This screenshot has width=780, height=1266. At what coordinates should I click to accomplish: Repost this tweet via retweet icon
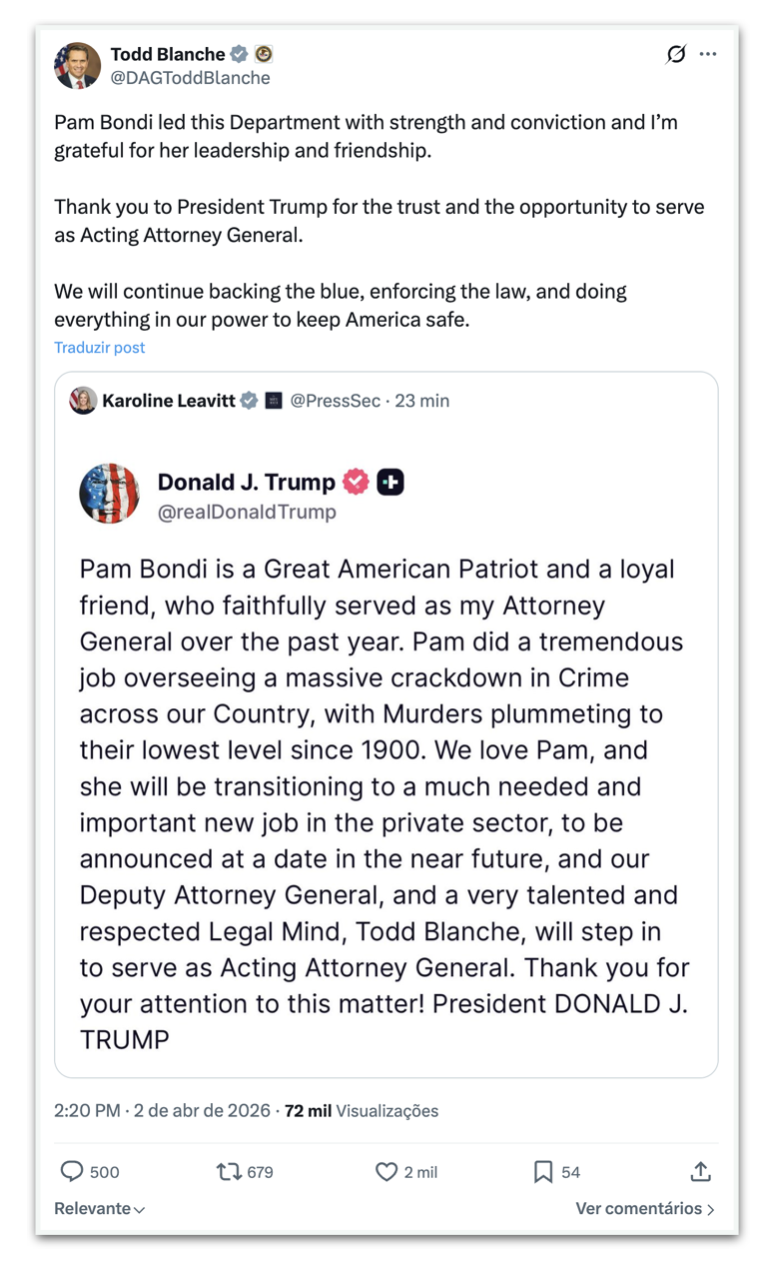point(229,1171)
